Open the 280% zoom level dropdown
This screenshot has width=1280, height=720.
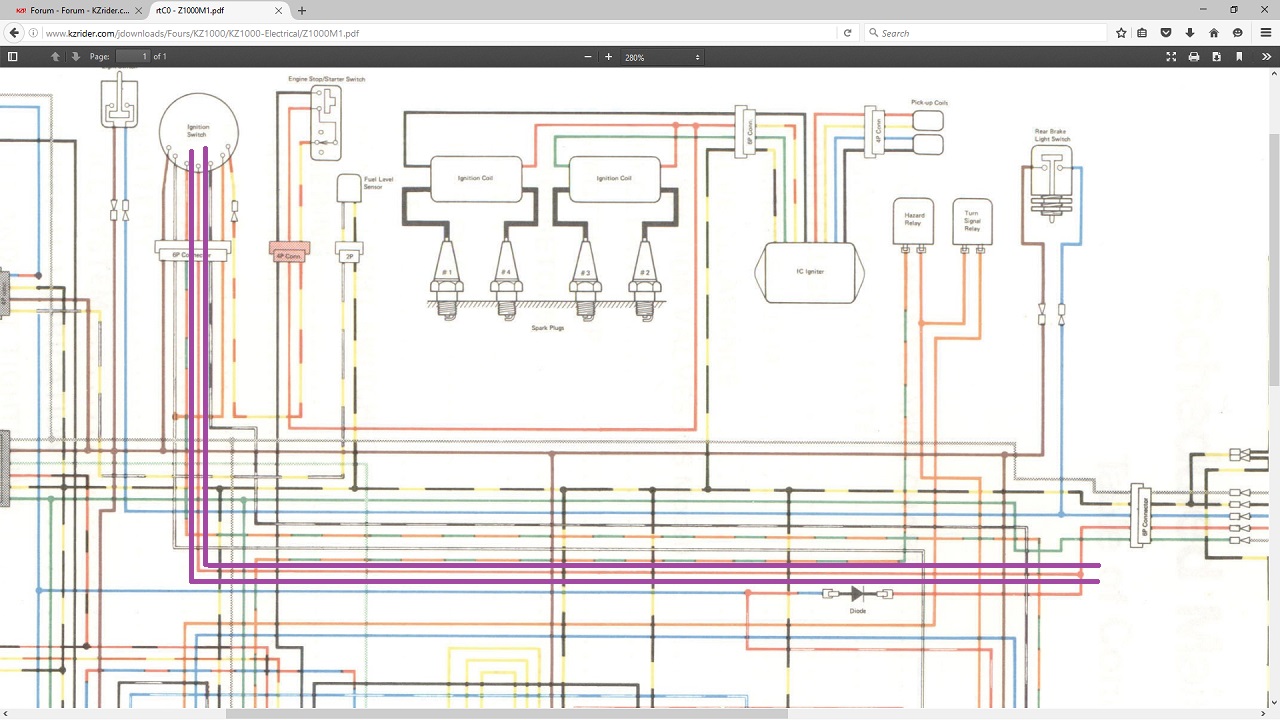click(662, 57)
